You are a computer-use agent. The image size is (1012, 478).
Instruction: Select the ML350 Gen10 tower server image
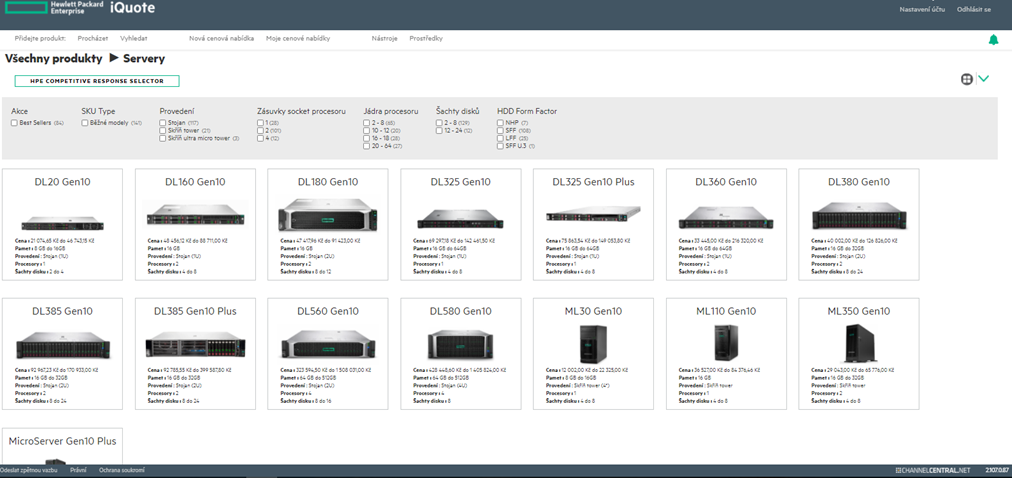coord(858,344)
